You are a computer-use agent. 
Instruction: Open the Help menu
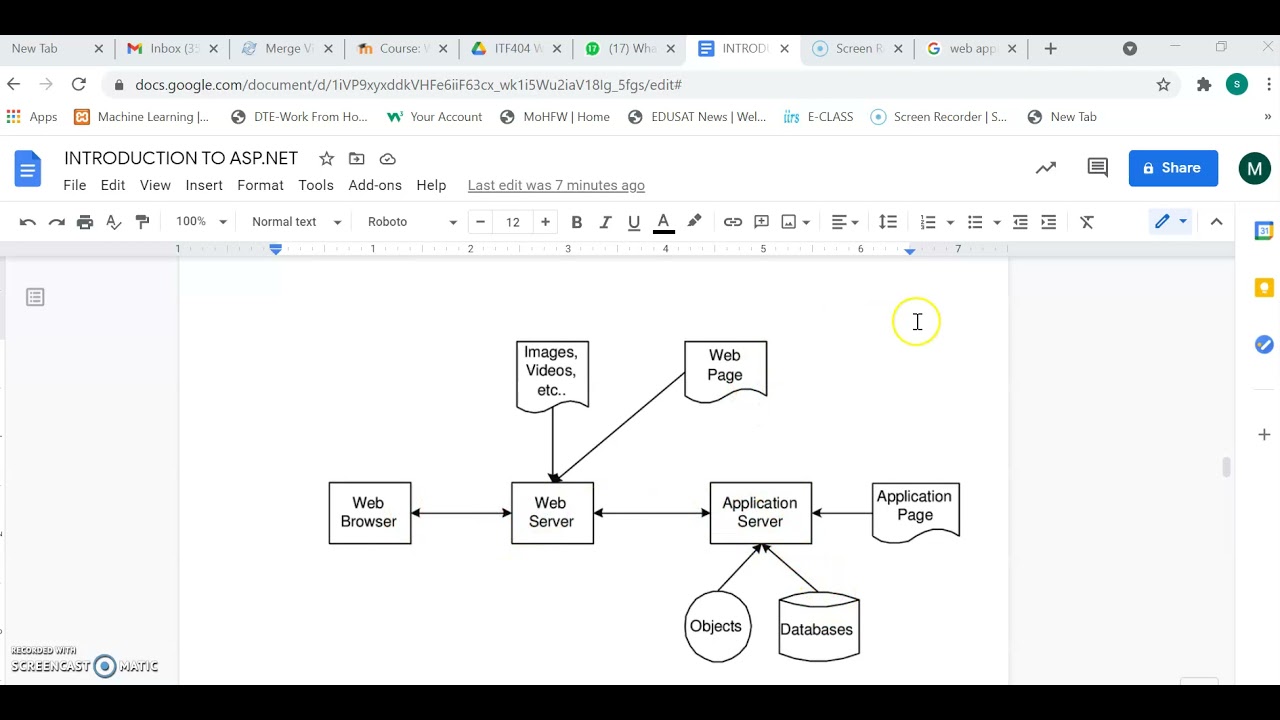[431, 185]
